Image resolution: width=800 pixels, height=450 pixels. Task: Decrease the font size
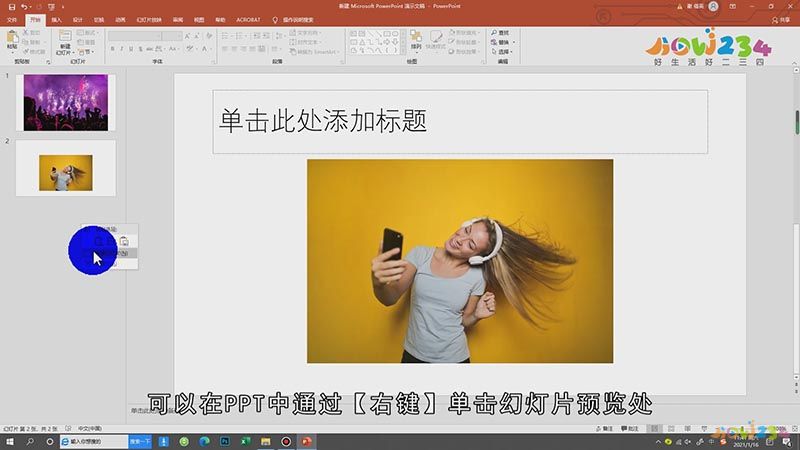(x=197, y=36)
